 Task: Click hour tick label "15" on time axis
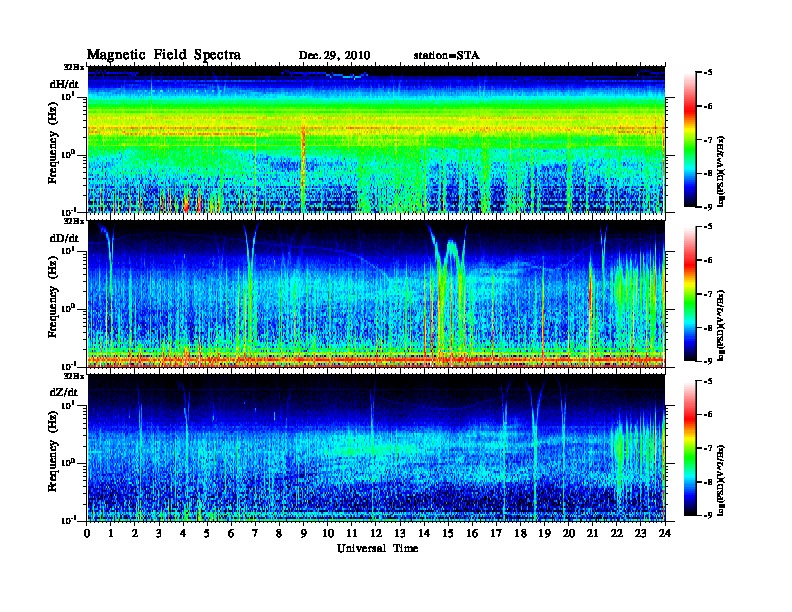point(448,534)
